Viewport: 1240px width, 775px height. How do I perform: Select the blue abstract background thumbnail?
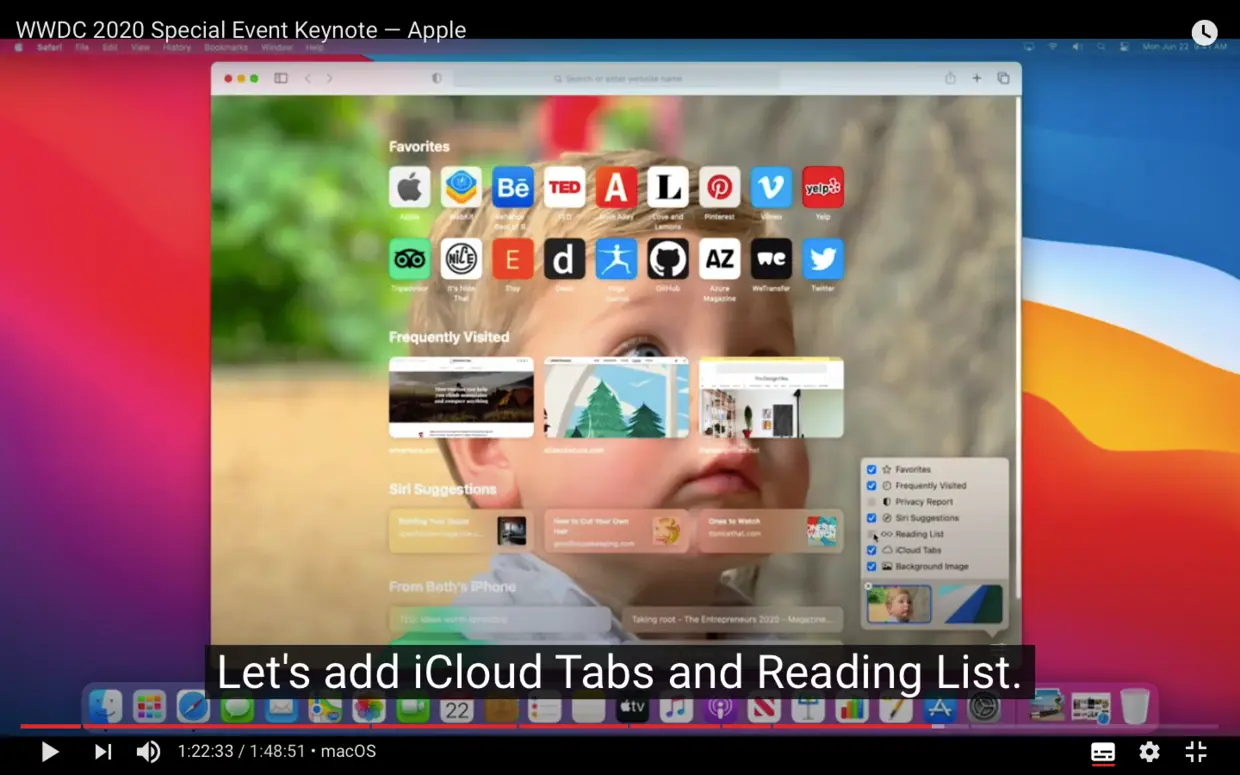(969, 604)
